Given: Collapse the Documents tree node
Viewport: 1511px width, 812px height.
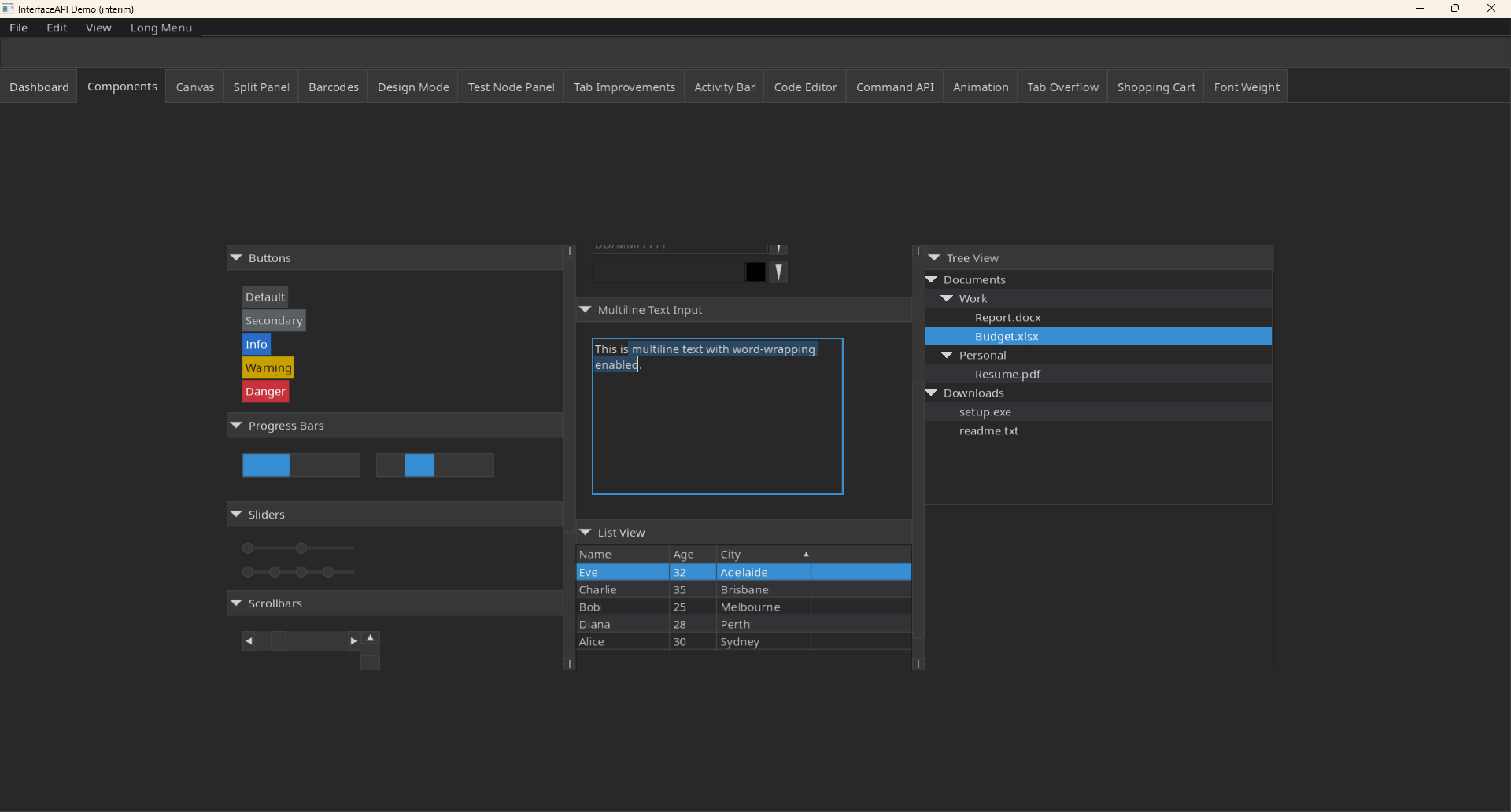Looking at the screenshot, I should coord(931,280).
